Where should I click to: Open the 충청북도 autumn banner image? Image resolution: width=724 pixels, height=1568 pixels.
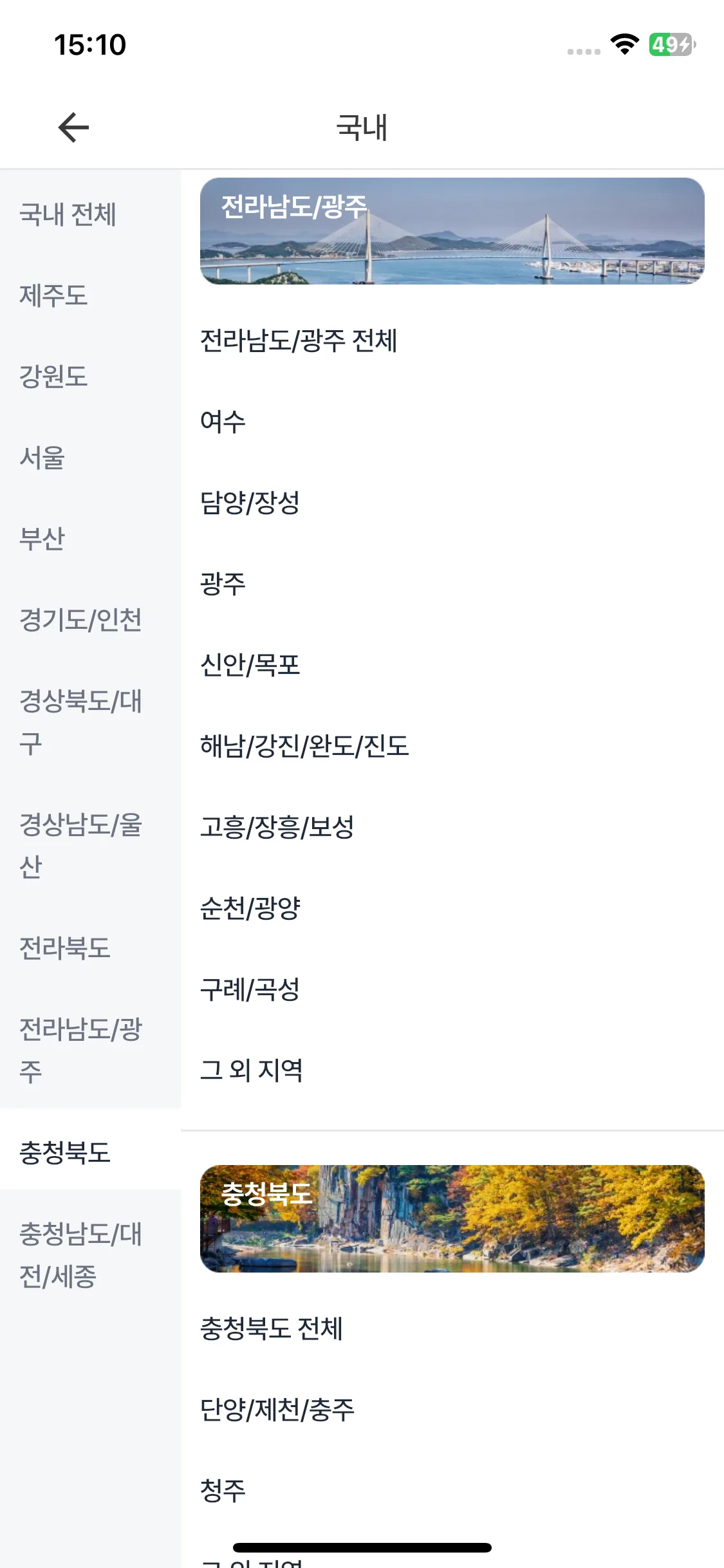tap(452, 1218)
